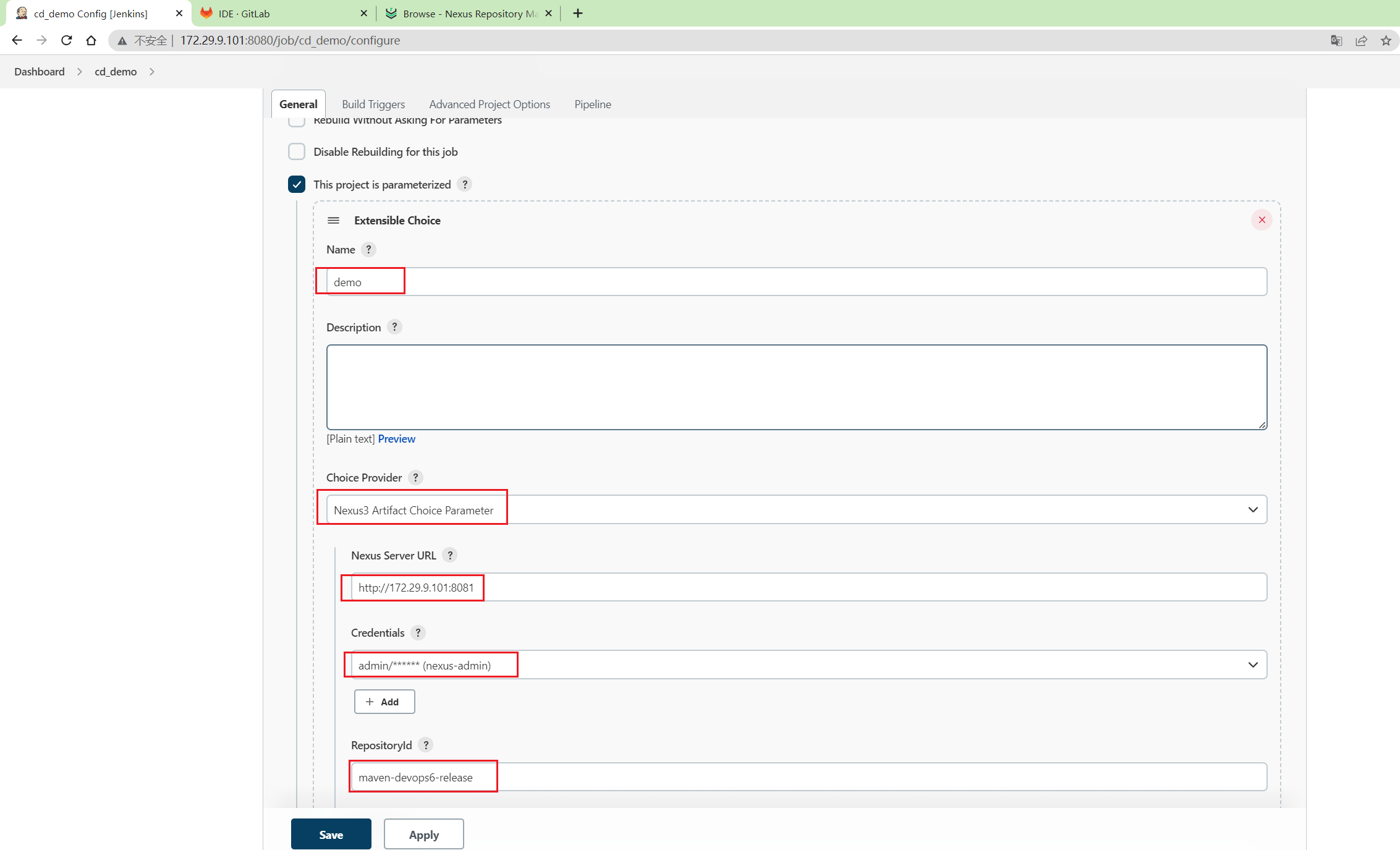Open the translate page icon
Image resolution: width=1400 pixels, height=850 pixels.
[x=1336, y=40]
